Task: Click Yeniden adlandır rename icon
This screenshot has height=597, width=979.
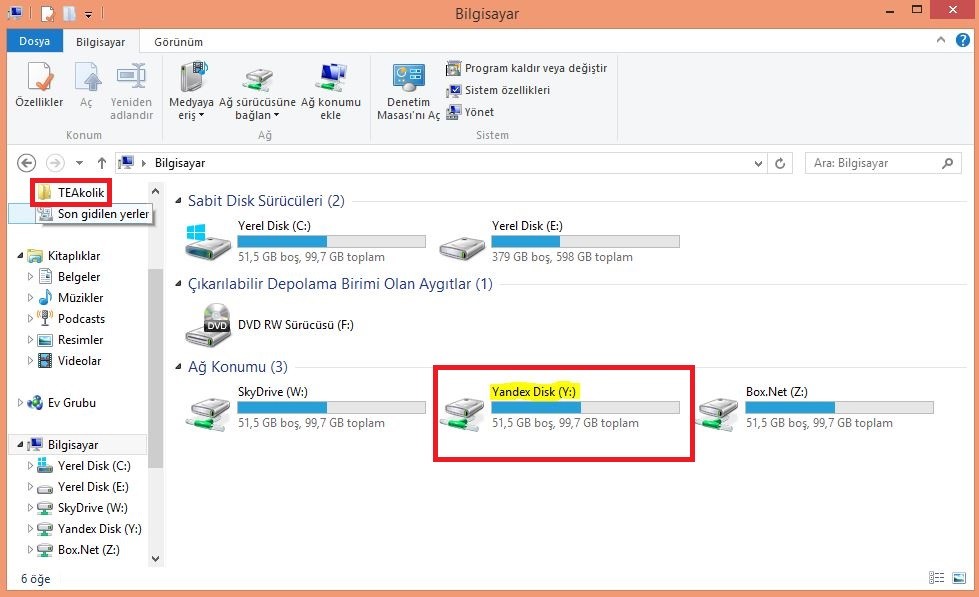Action: [x=131, y=91]
